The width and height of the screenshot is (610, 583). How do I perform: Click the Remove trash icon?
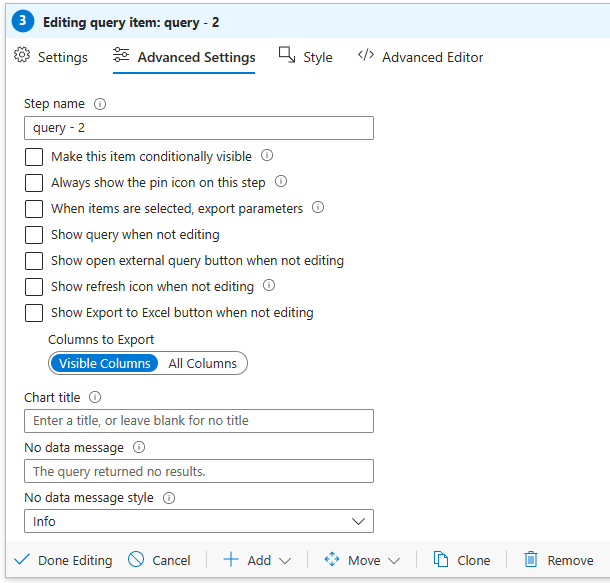[x=531, y=560]
